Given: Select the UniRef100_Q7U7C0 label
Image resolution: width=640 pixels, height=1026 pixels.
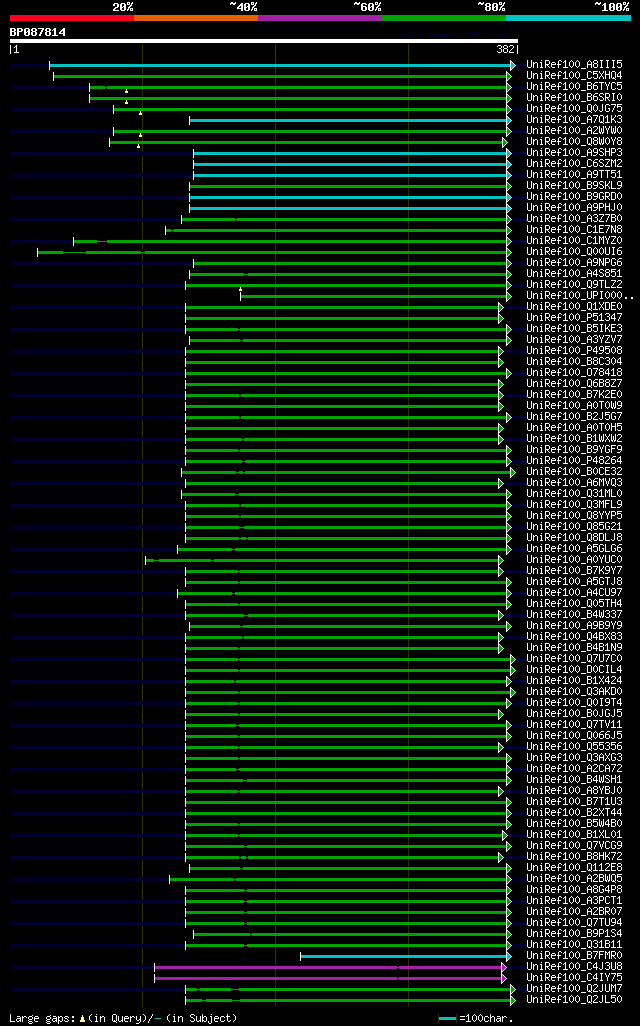Looking at the screenshot, I should pyautogui.click(x=574, y=658).
